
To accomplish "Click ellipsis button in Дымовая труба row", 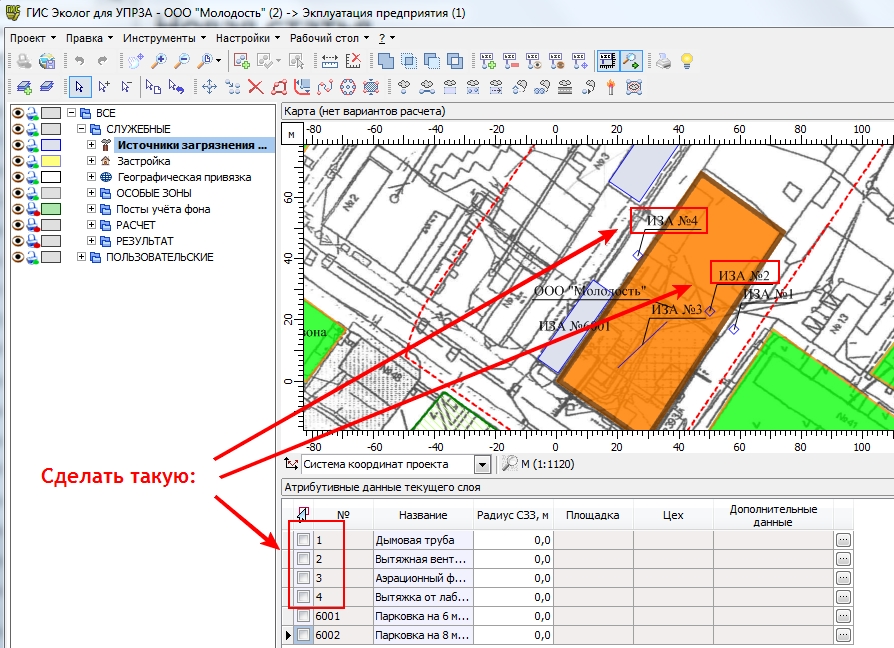I will 843,540.
